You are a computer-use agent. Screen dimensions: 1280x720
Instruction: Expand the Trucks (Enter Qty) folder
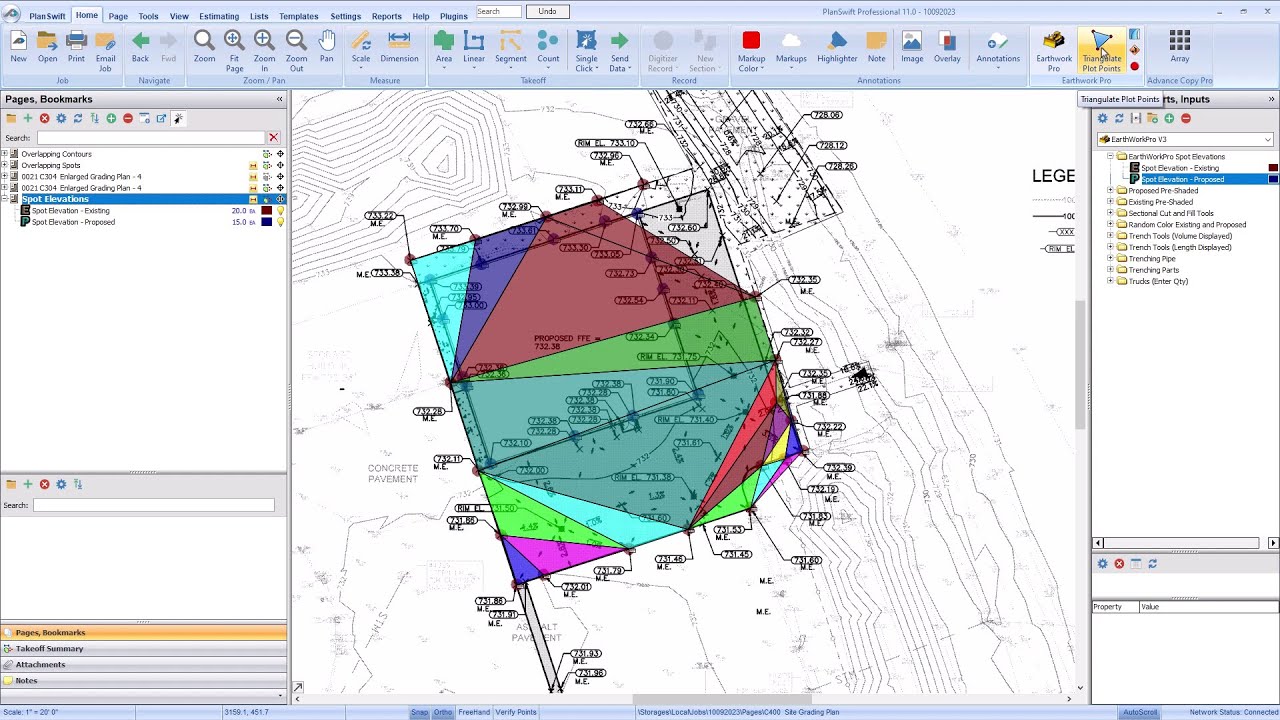coord(1110,281)
